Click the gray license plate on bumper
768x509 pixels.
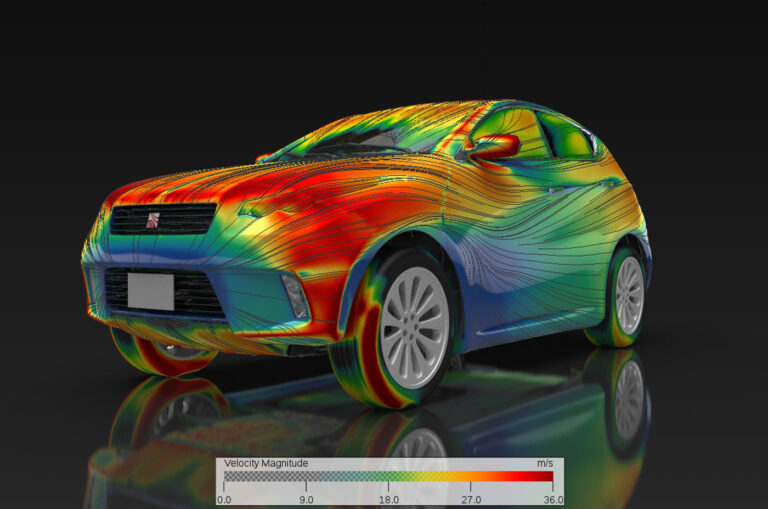[151, 291]
